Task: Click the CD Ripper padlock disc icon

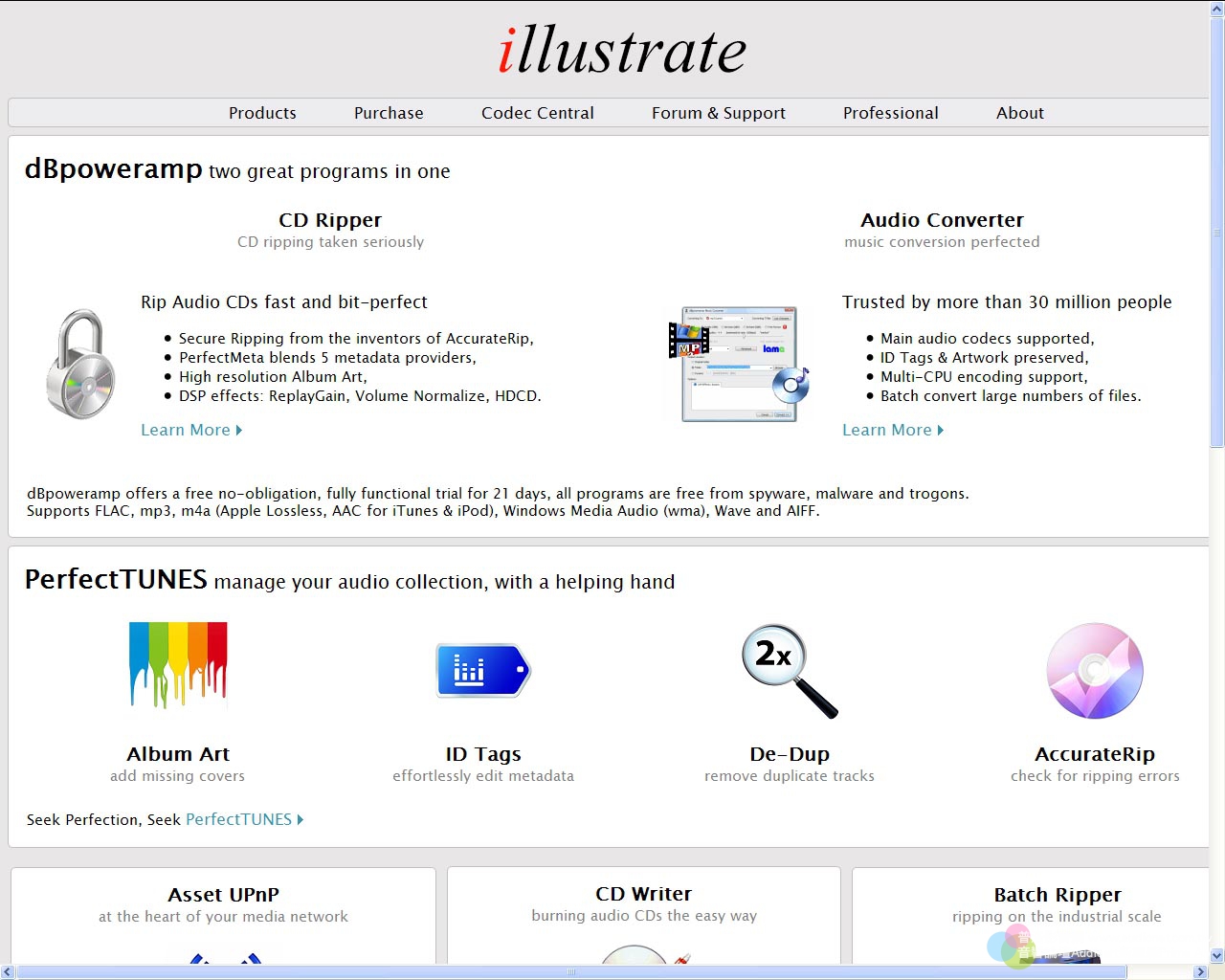Action: [80, 364]
